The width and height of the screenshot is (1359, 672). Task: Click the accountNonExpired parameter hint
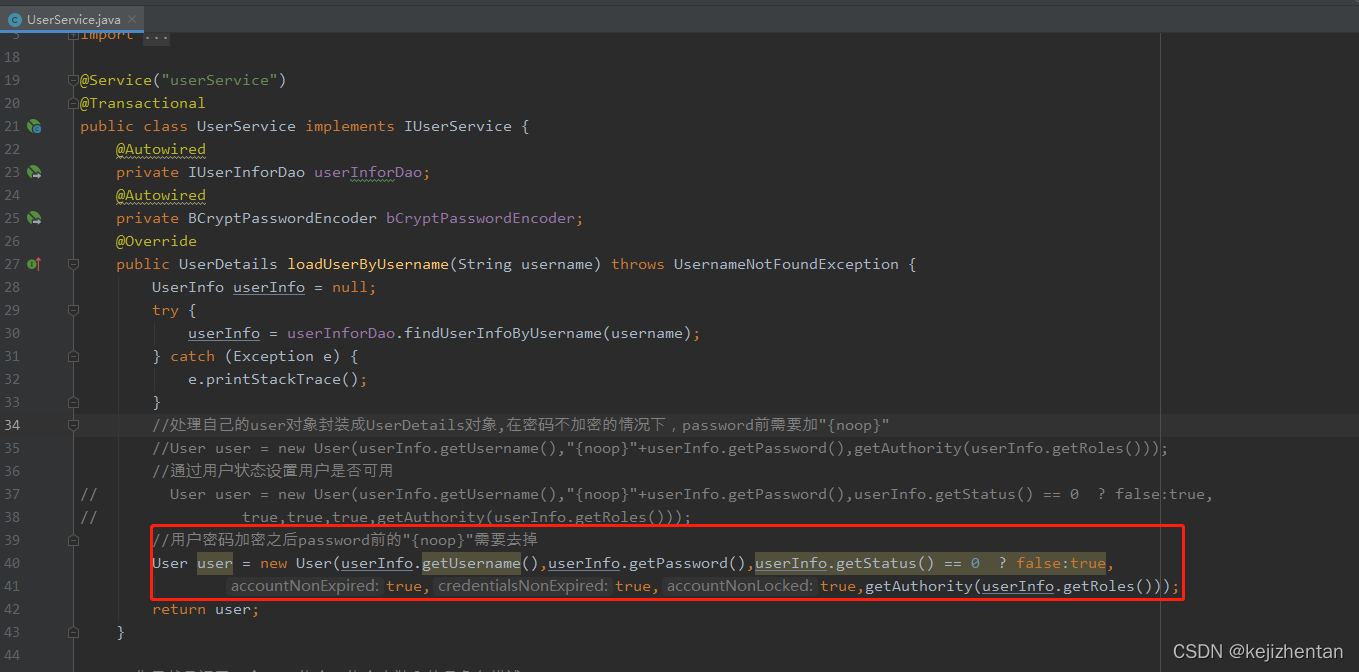click(x=304, y=586)
